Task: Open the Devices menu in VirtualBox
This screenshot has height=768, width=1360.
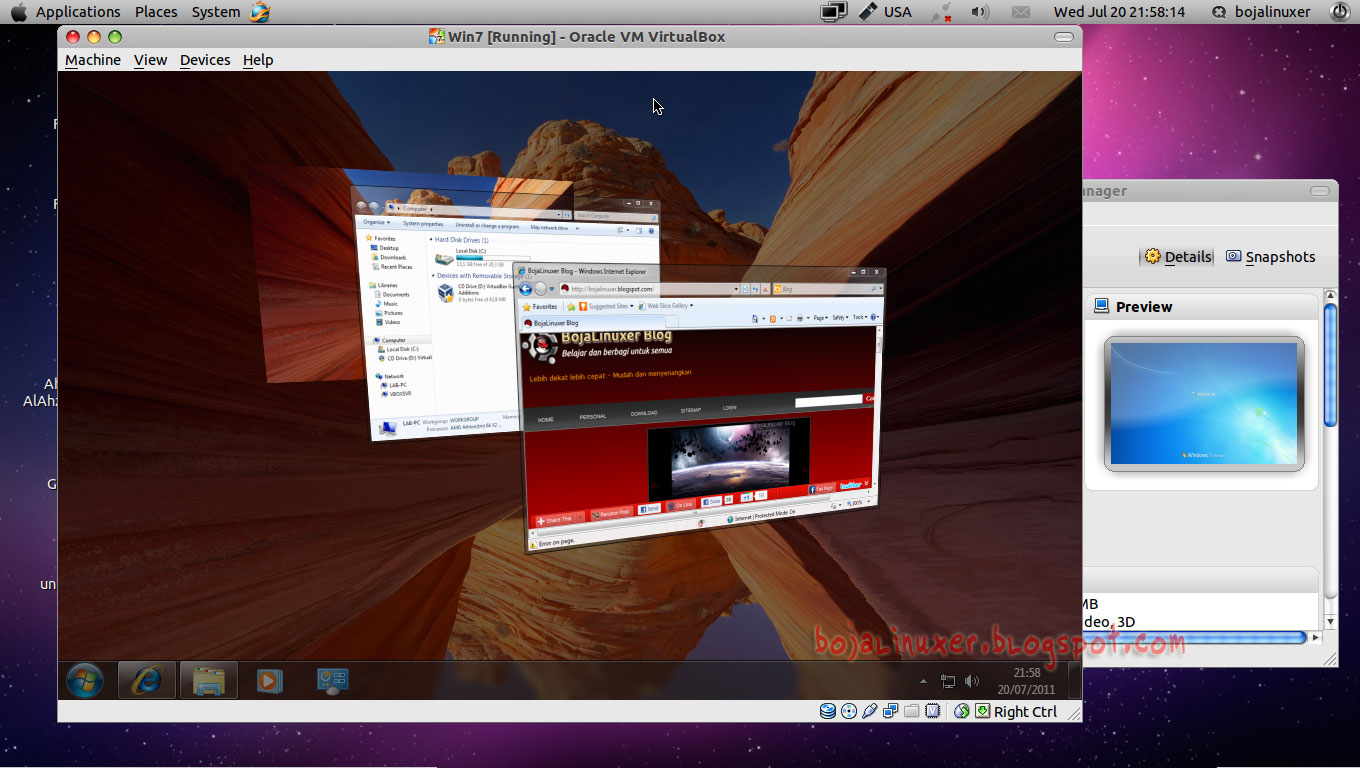Action: (205, 60)
